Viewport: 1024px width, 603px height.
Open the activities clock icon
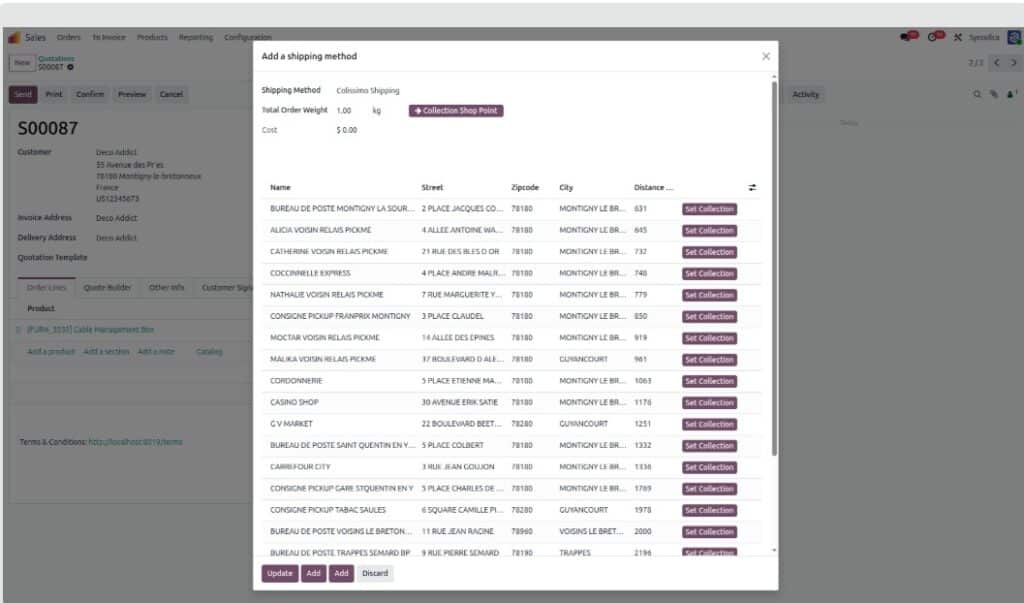pyautogui.click(x=935, y=37)
